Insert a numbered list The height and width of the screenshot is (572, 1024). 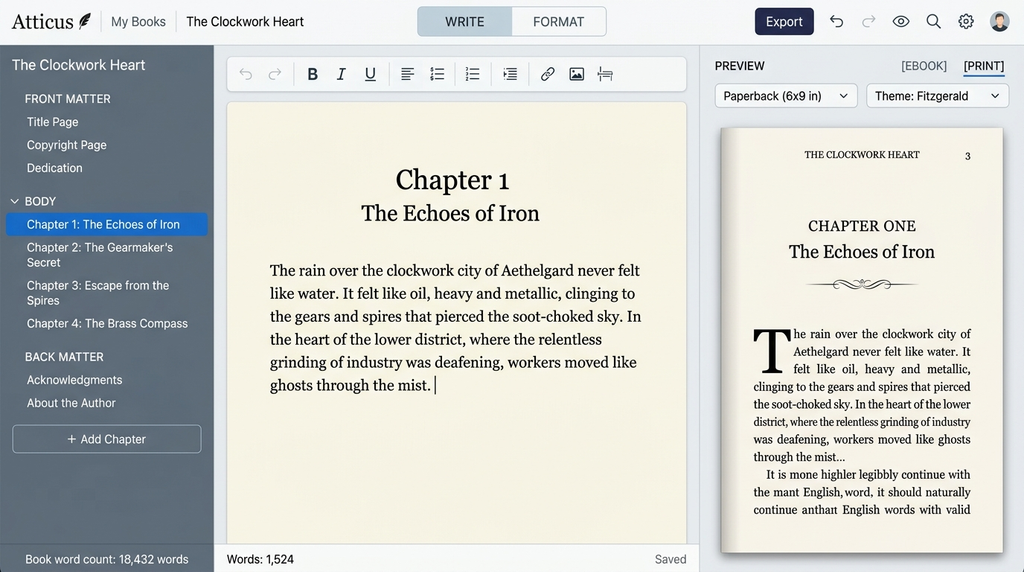coord(472,74)
